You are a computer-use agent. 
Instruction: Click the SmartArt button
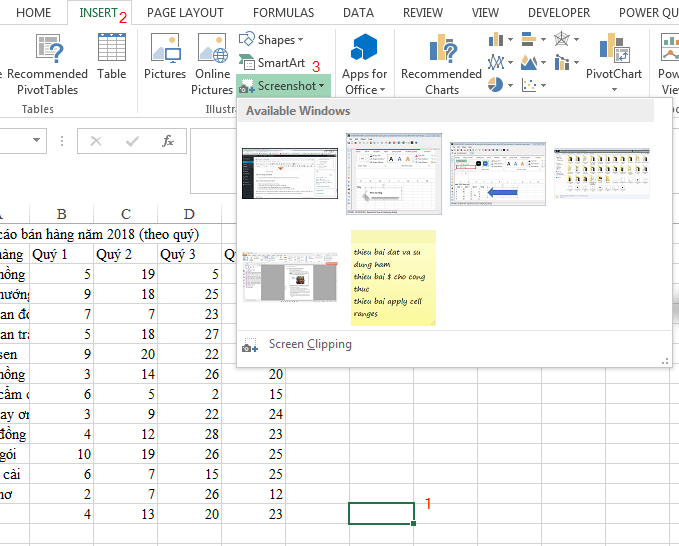[271, 62]
